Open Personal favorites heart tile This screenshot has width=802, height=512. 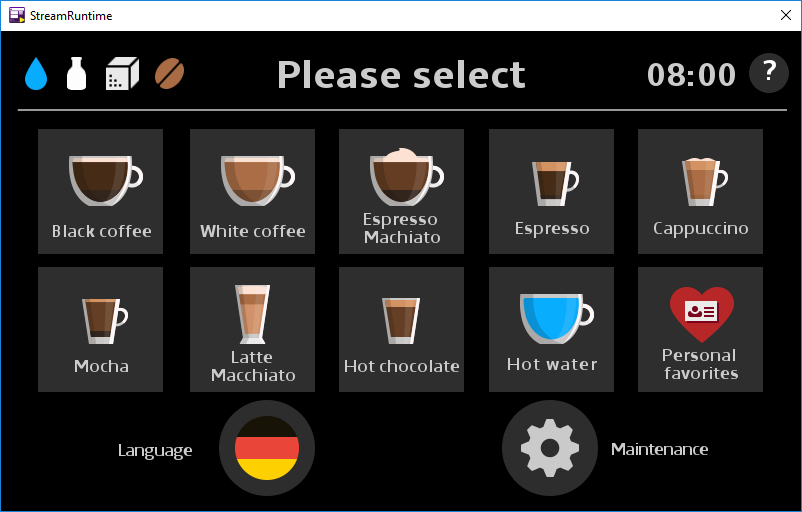point(700,329)
